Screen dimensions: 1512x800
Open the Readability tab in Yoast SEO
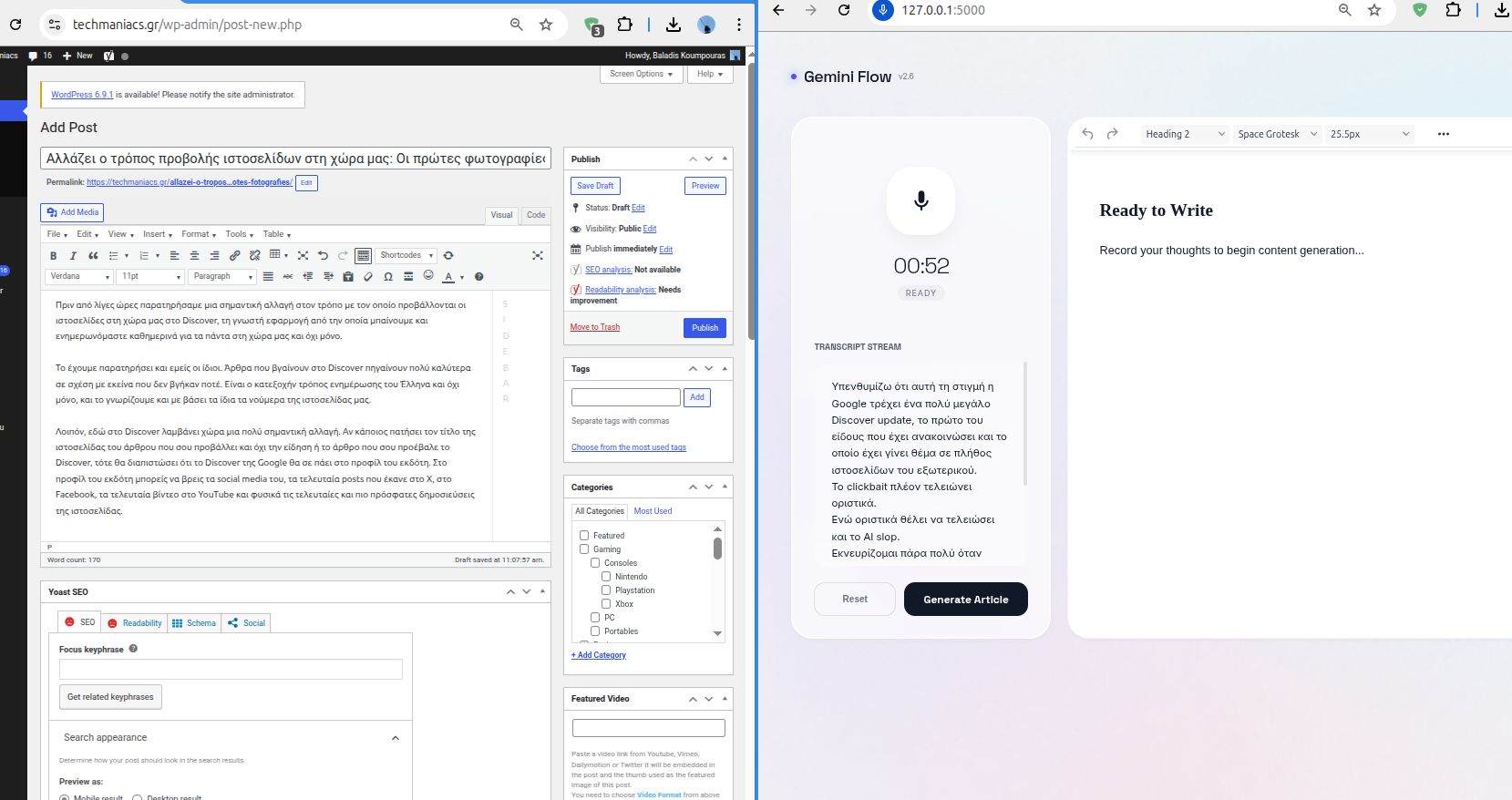[135, 623]
